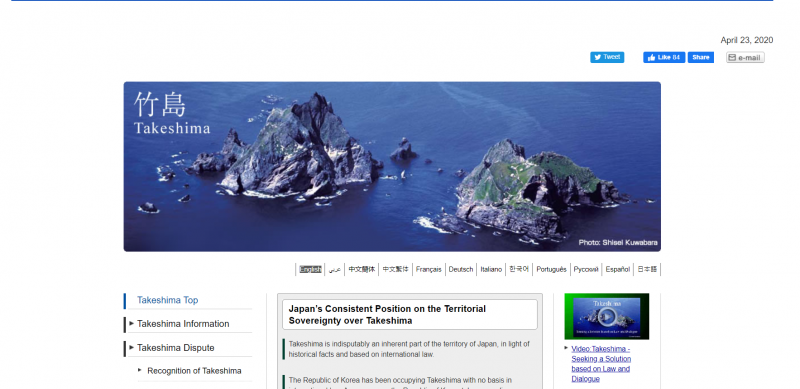
Task: Open the Recognition of Takeshima submenu item
Action: tap(194, 371)
